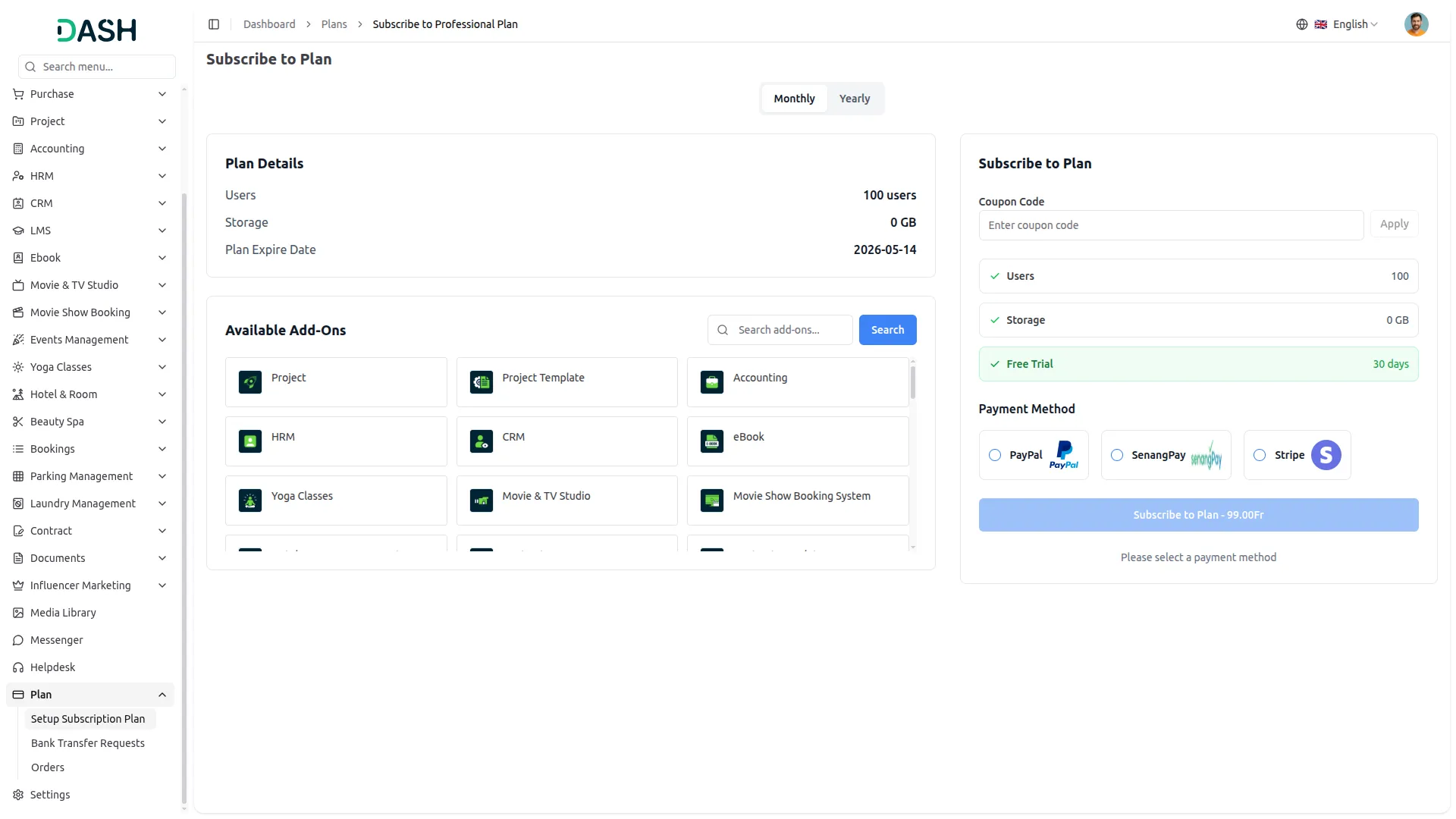
Task: Click the add-ons list scrollbar
Action: 912,382
